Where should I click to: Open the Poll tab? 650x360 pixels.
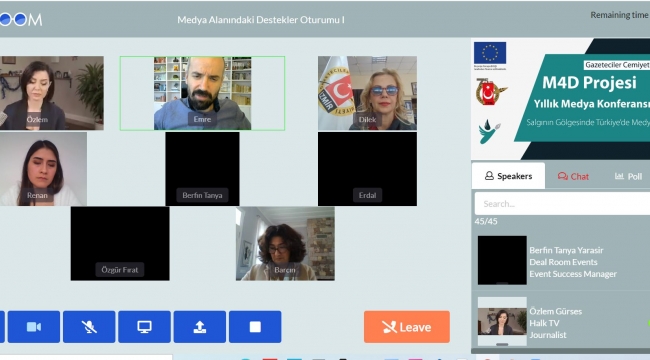tap(628, 176)
